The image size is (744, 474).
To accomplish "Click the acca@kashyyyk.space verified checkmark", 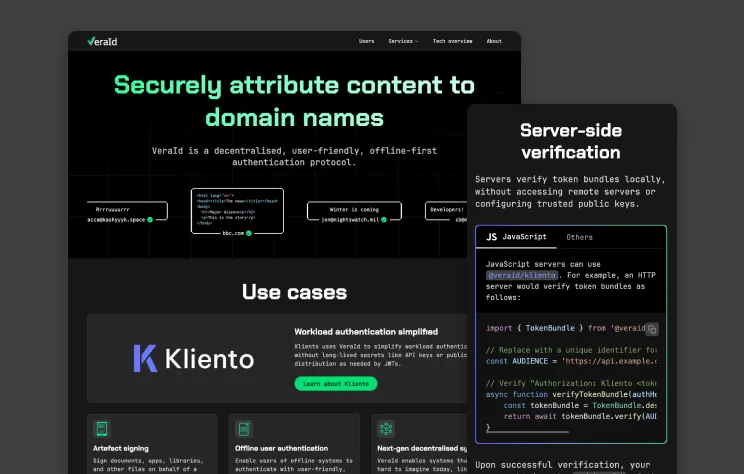I will [150, 220].
